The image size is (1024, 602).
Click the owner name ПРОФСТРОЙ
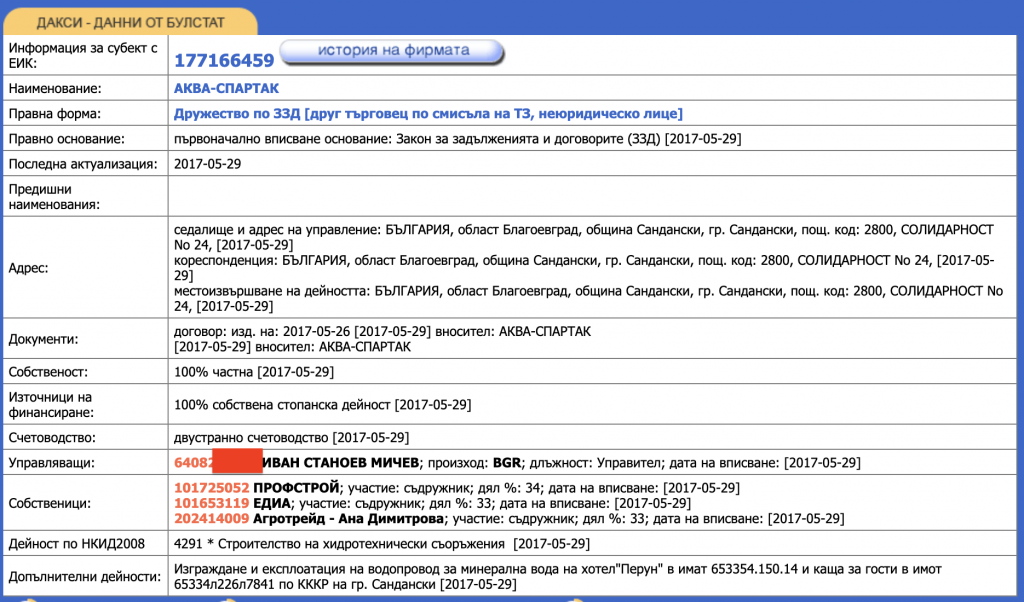[295, 488]
